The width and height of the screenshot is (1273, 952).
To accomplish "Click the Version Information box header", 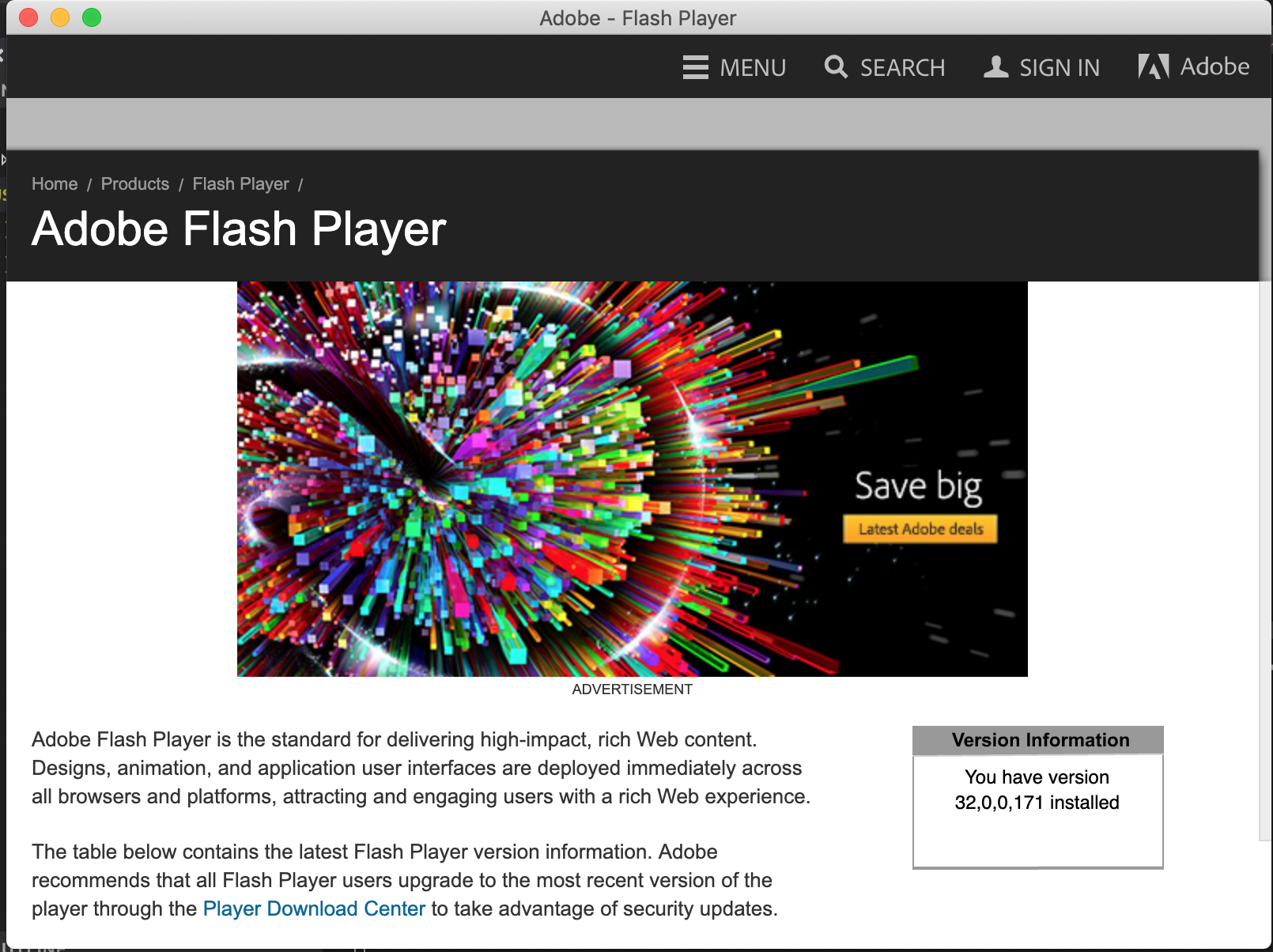I will click(1038, 740).
